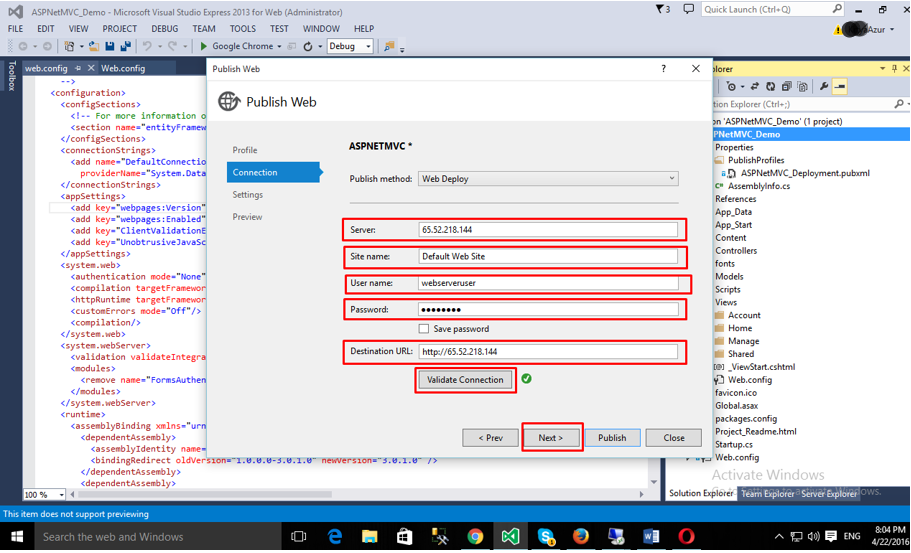Expand the pending changes filter dropdown arrow
Viewport: 911px width, 553px height.
point(741,87)
